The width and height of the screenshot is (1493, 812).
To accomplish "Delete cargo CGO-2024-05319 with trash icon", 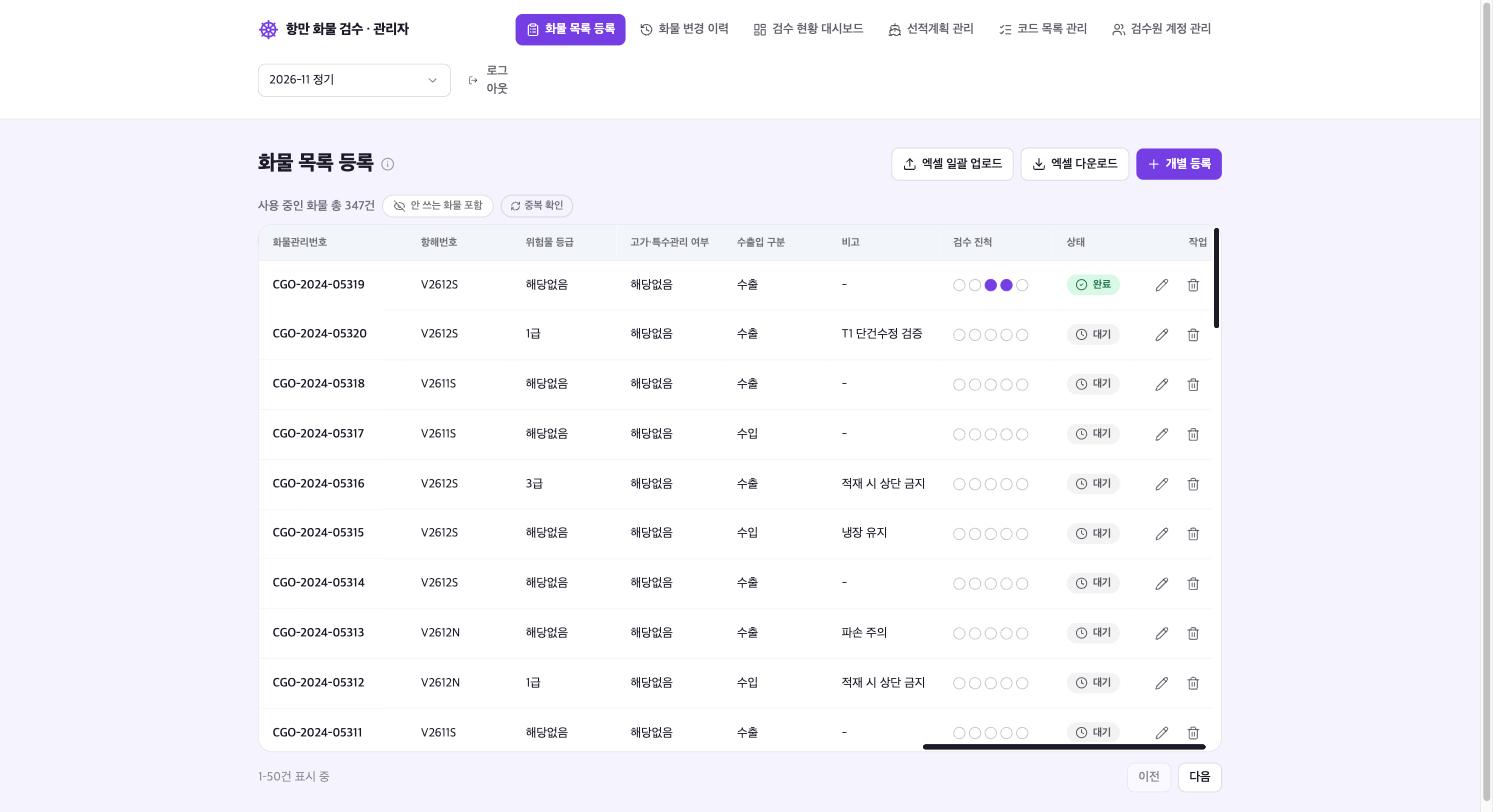I will pyautogui.click(x=1193, y=285).
